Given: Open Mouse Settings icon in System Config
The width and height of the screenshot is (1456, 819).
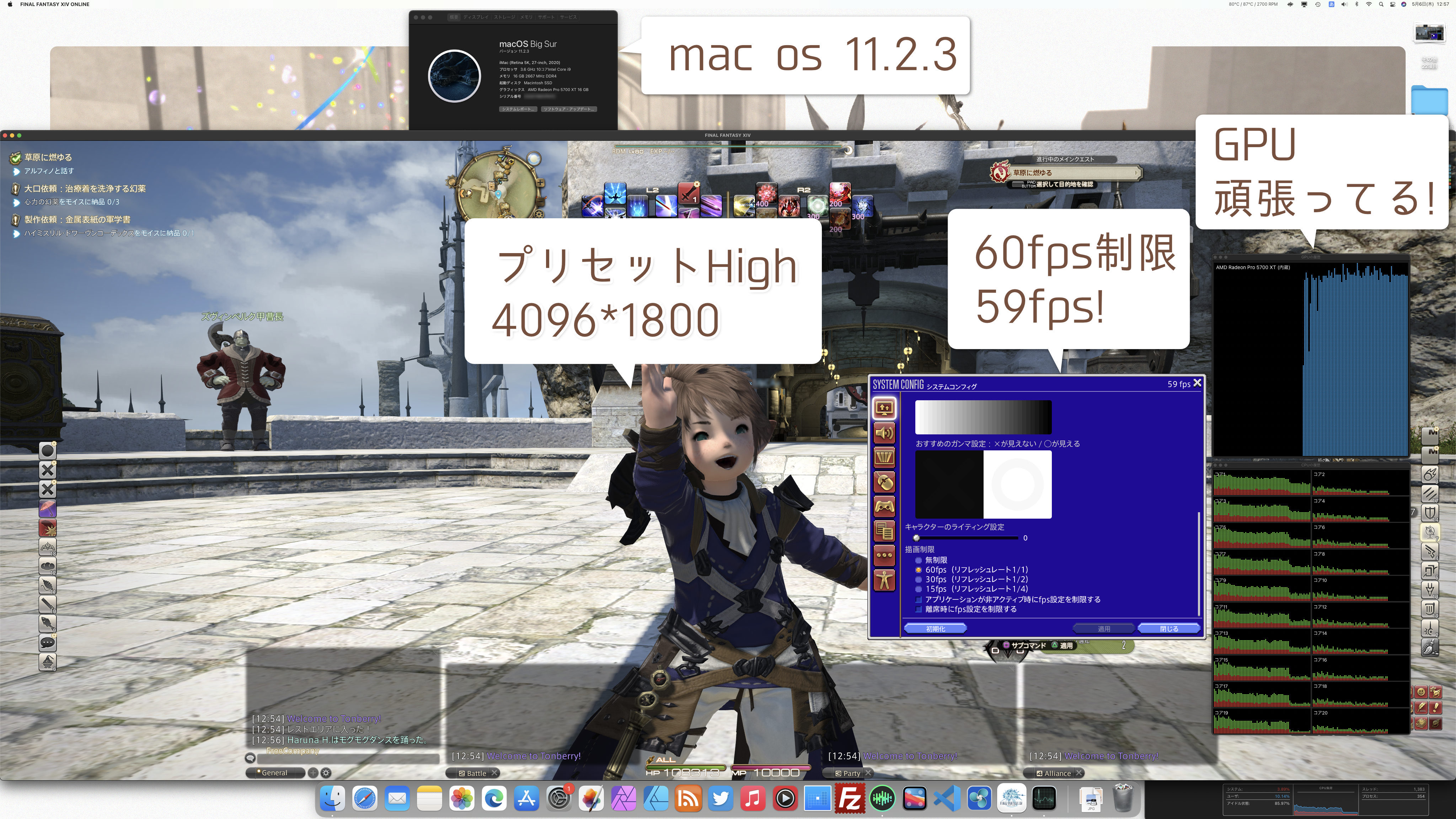Looking at the screenshot, I should (884, 482).
